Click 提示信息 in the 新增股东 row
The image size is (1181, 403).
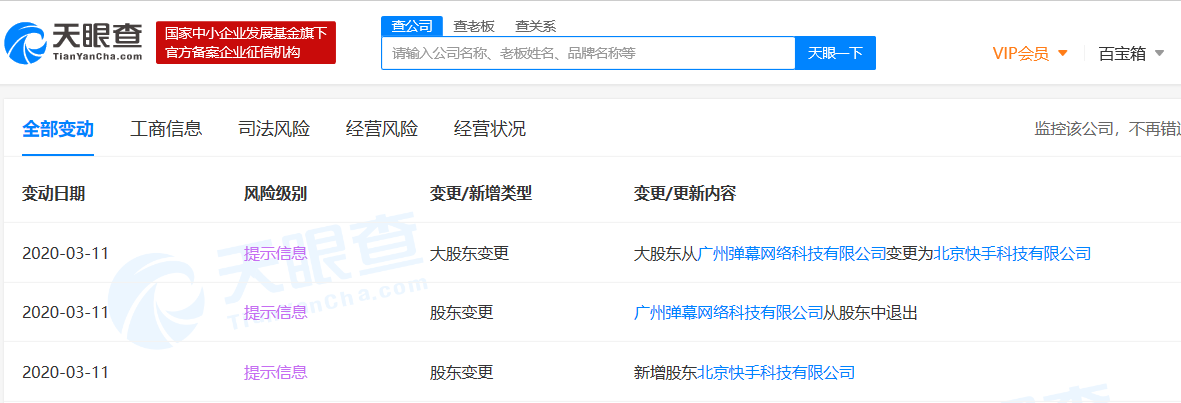coord(276,371)
